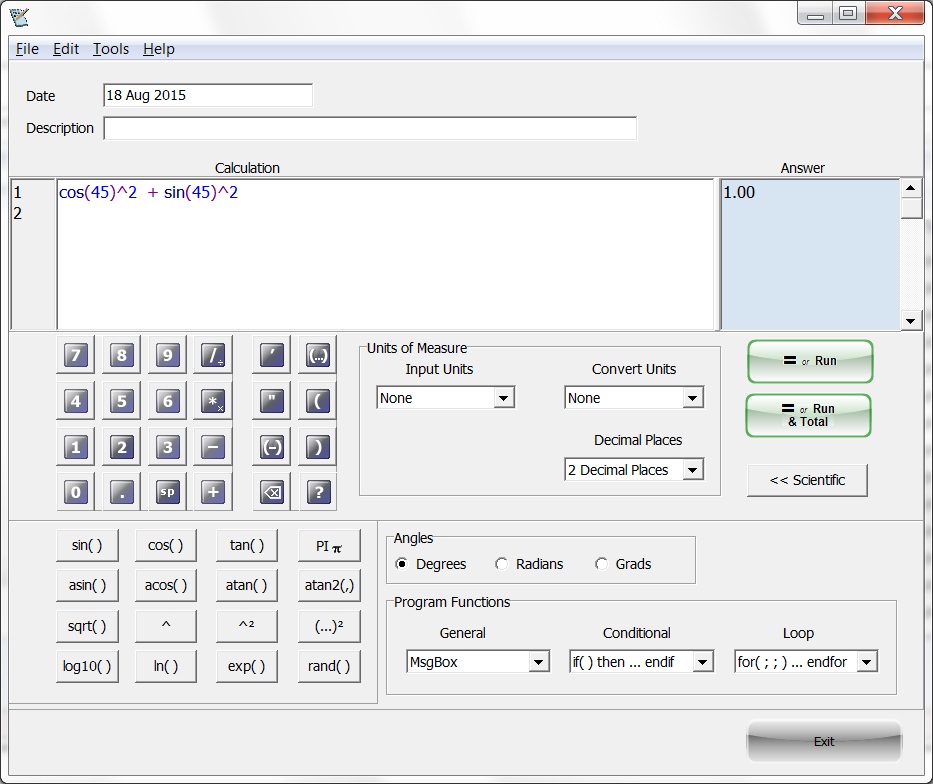This screenshot has height=784, width=933.
Task: Insert the inches double-quote symbol key
Action: pos(272,401)
